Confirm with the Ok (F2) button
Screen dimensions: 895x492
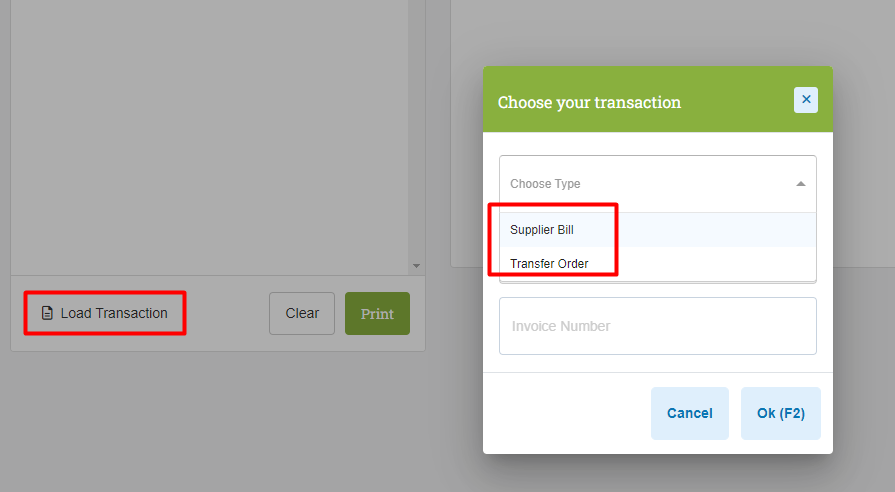(780, 413)
